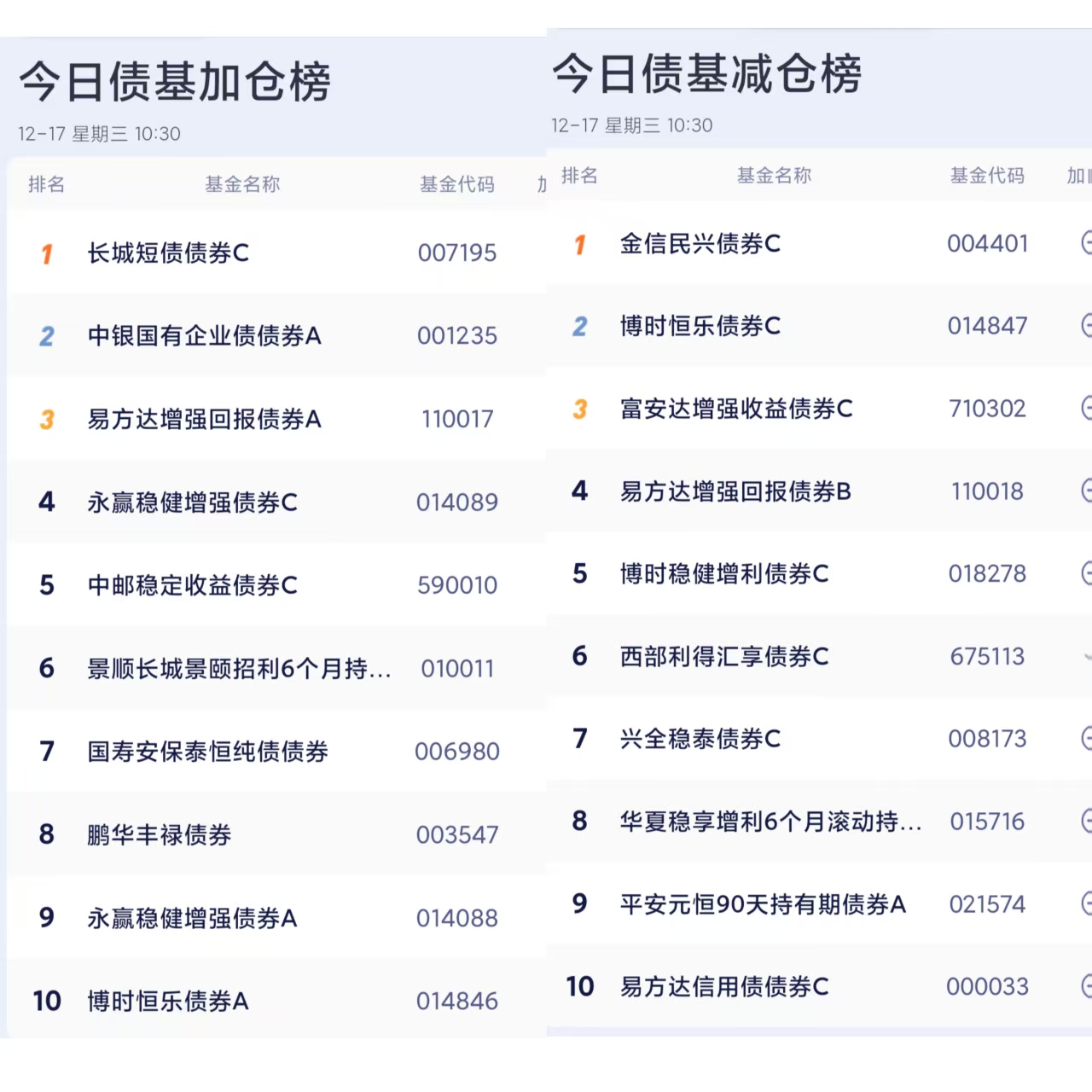Viewport: 1092px width, 1092px height.
Task: Click add icon for 平安元恒90天持有期债券A
Action: coord(1086,903)
